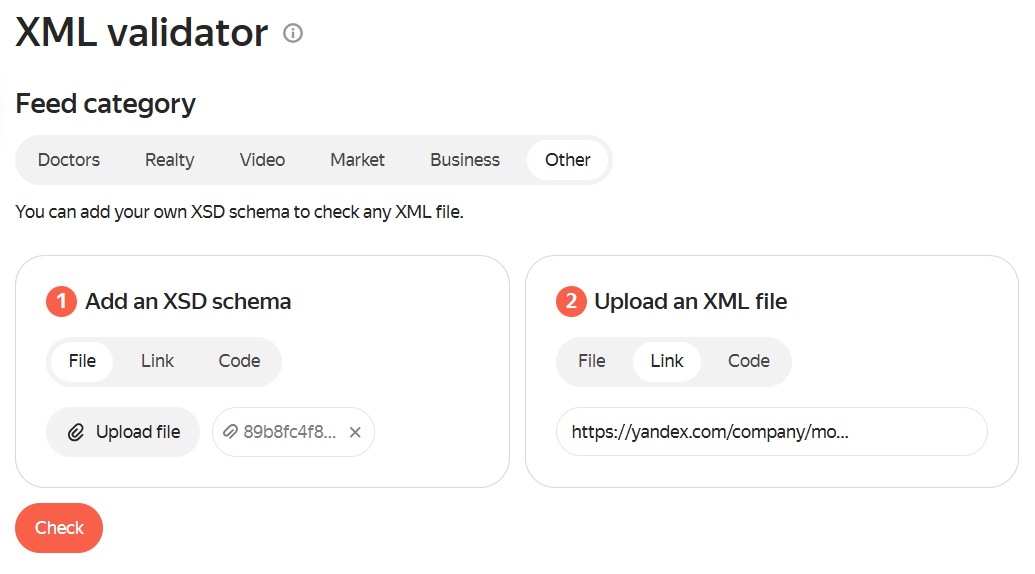Choose the Market feed category
1035x574 pixels.
[x=357, y=160]
